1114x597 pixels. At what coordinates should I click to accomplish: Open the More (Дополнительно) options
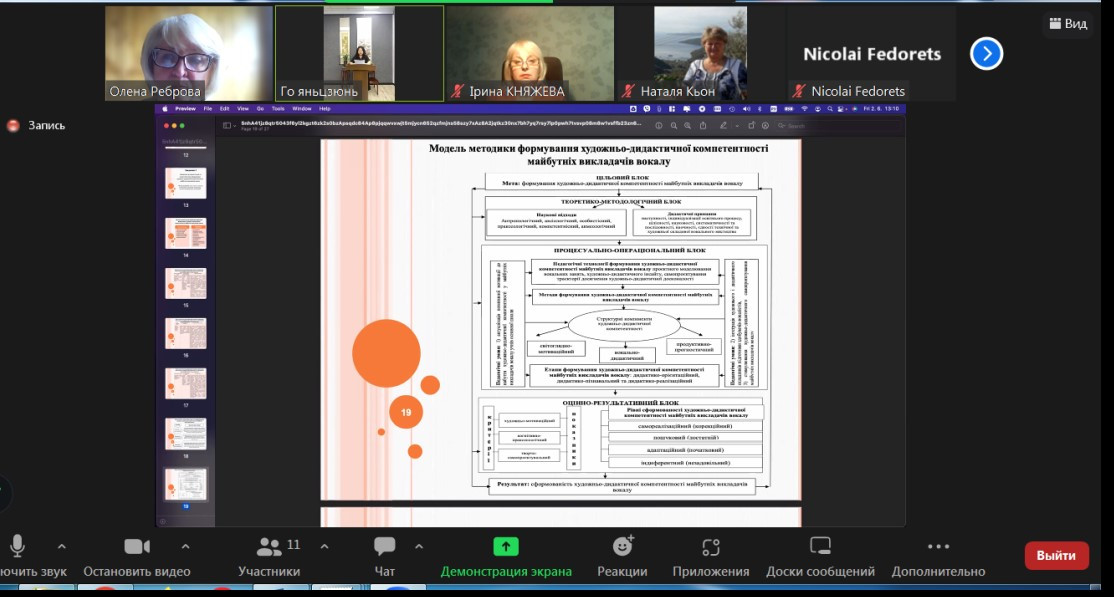point(938,547)
